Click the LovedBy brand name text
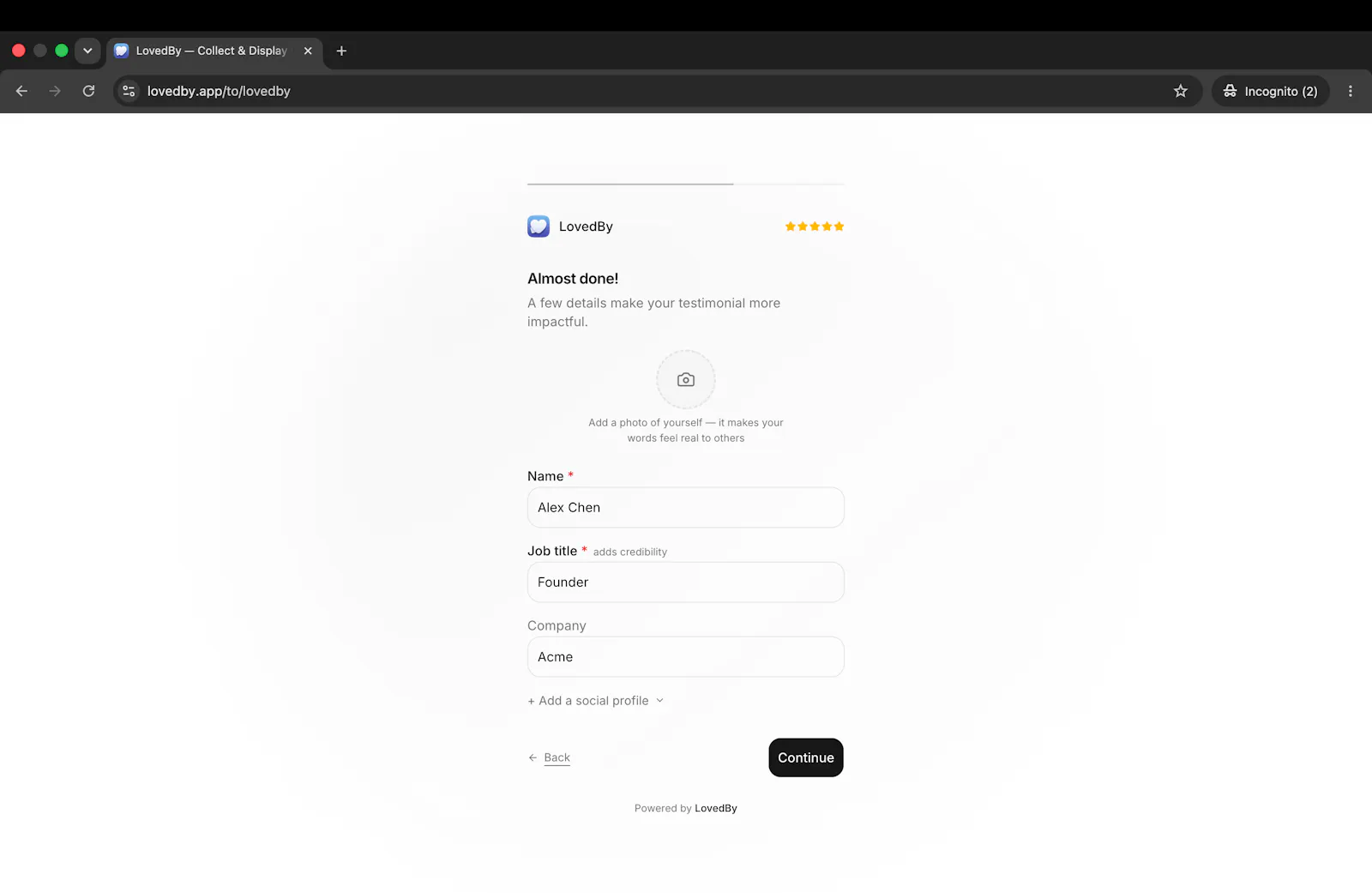1372x893 pixels. (586, 226)
